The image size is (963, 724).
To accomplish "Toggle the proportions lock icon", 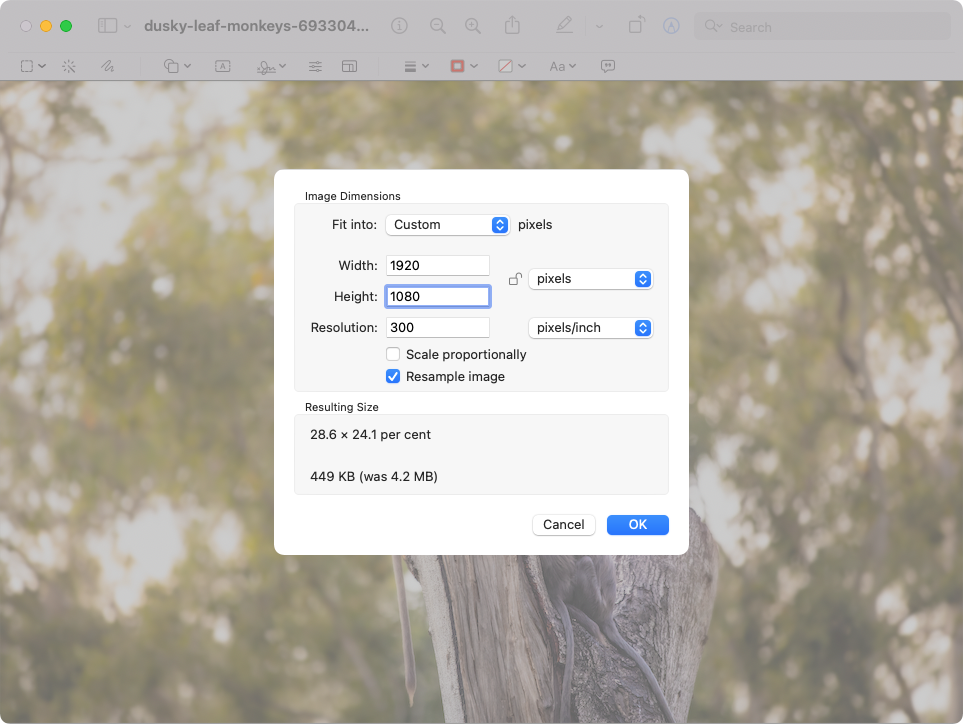I will [x=515, y=279].
